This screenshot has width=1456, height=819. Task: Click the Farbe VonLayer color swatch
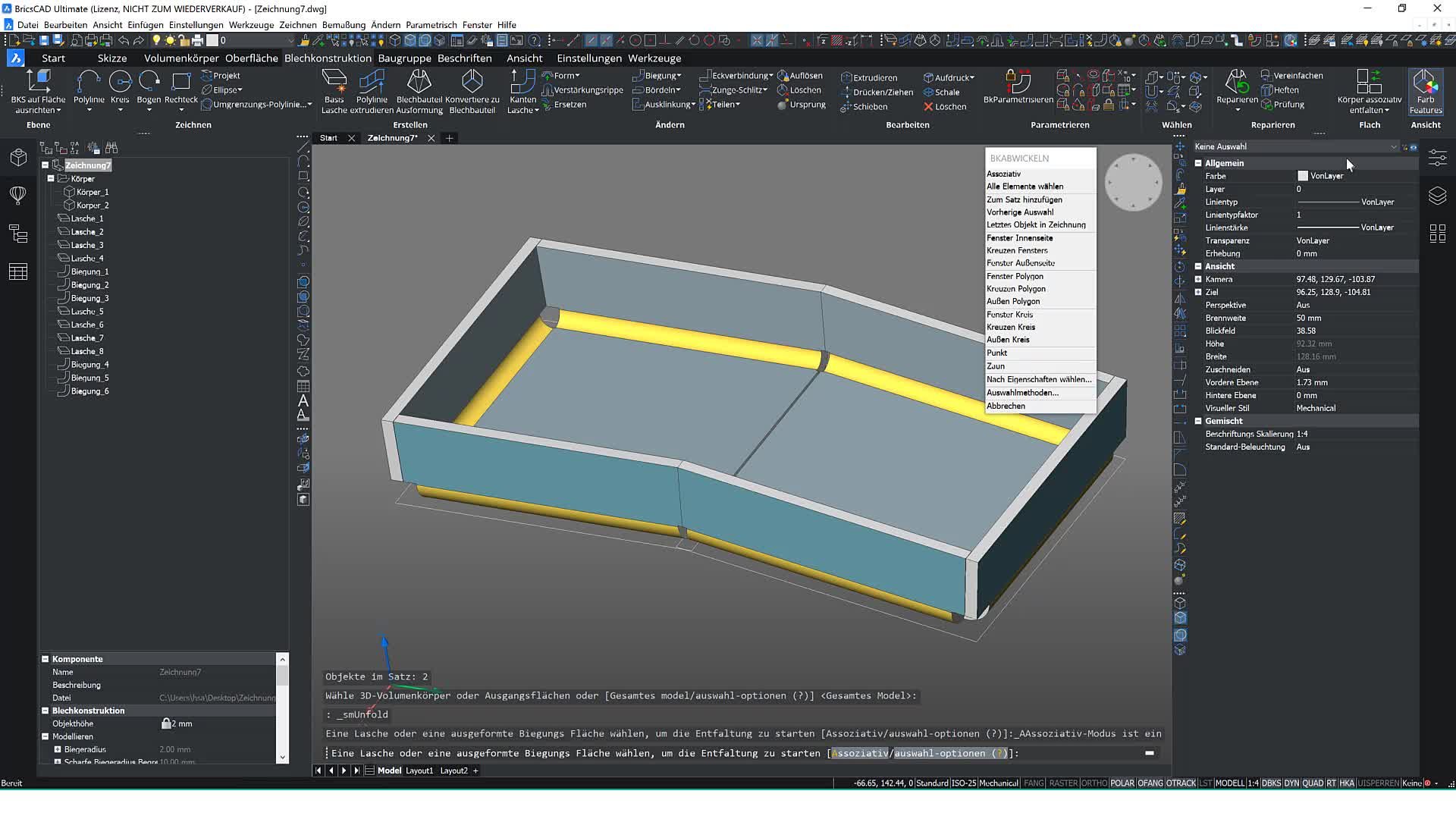coord(1302,176)
